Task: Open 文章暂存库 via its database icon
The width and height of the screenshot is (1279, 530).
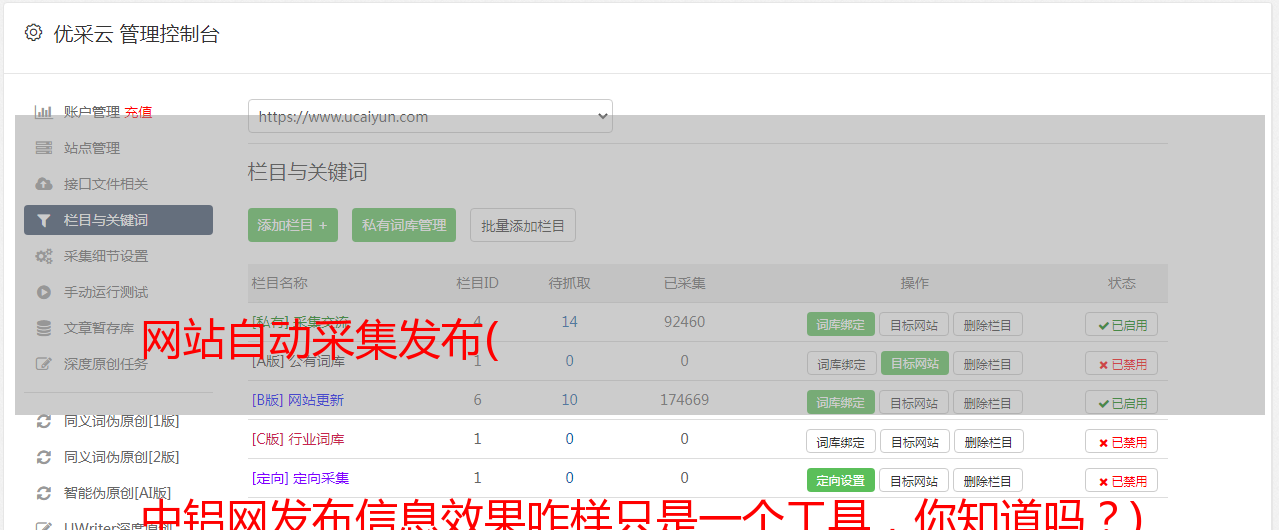Action: click(44, 328)
